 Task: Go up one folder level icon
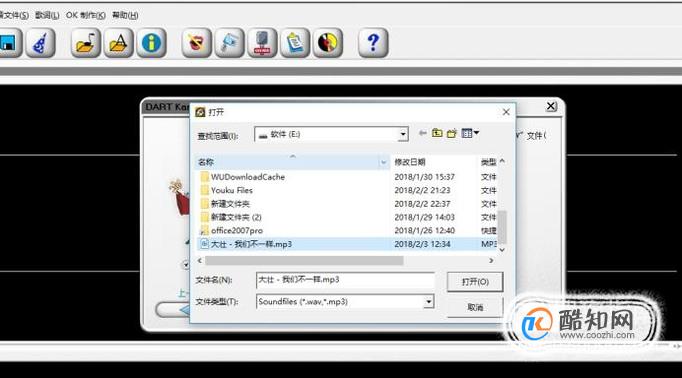click(x=437, y=133)
